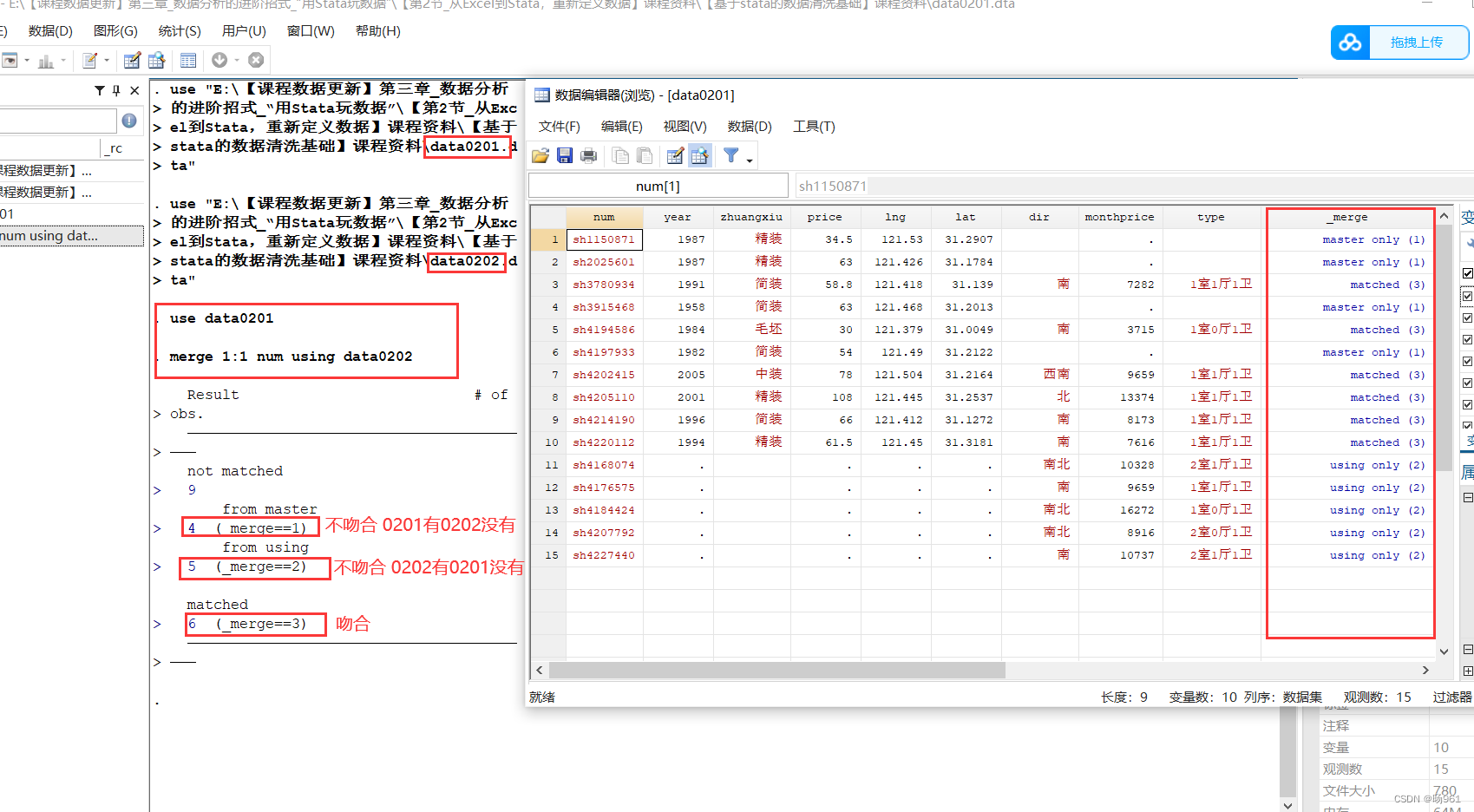Viewport: 1474px width, 812px height.
Task: Open the 统计(S) menu
Action: [x=179, y=31]
